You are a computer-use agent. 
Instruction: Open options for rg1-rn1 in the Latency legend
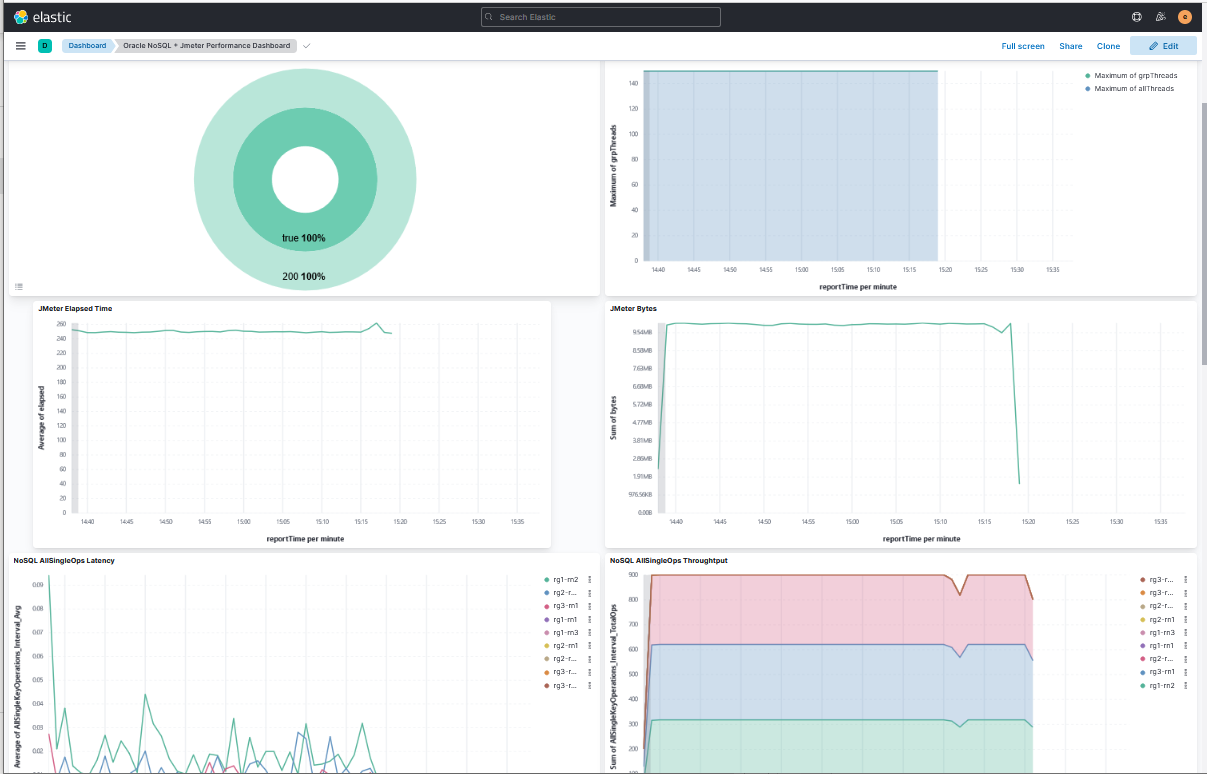tap(589, 619)
